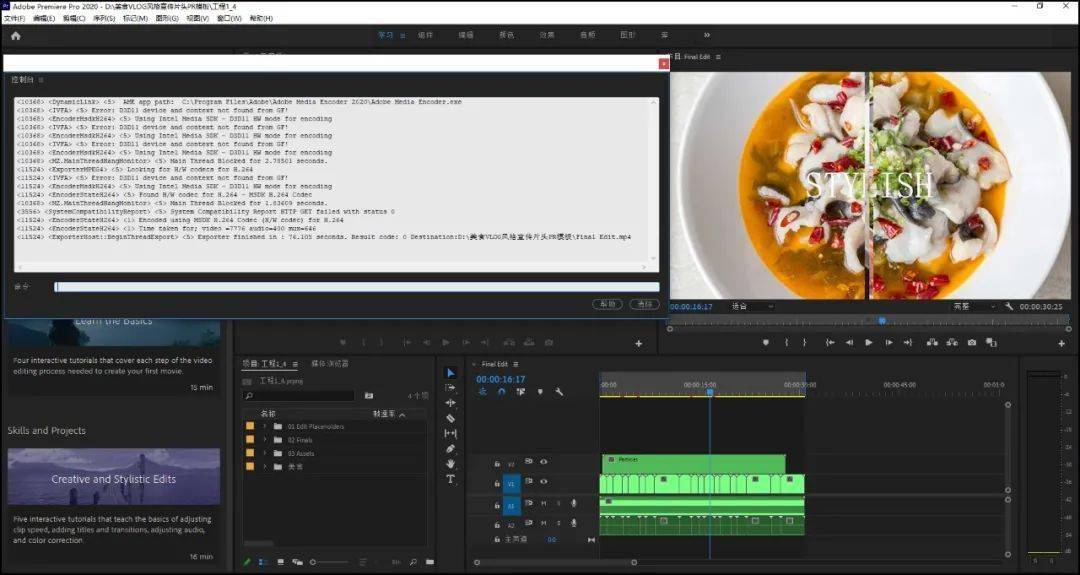The height and width of the screenshot is (575, 1080).
Task: Click the 清除 button in console
Action: click(644, 304)
